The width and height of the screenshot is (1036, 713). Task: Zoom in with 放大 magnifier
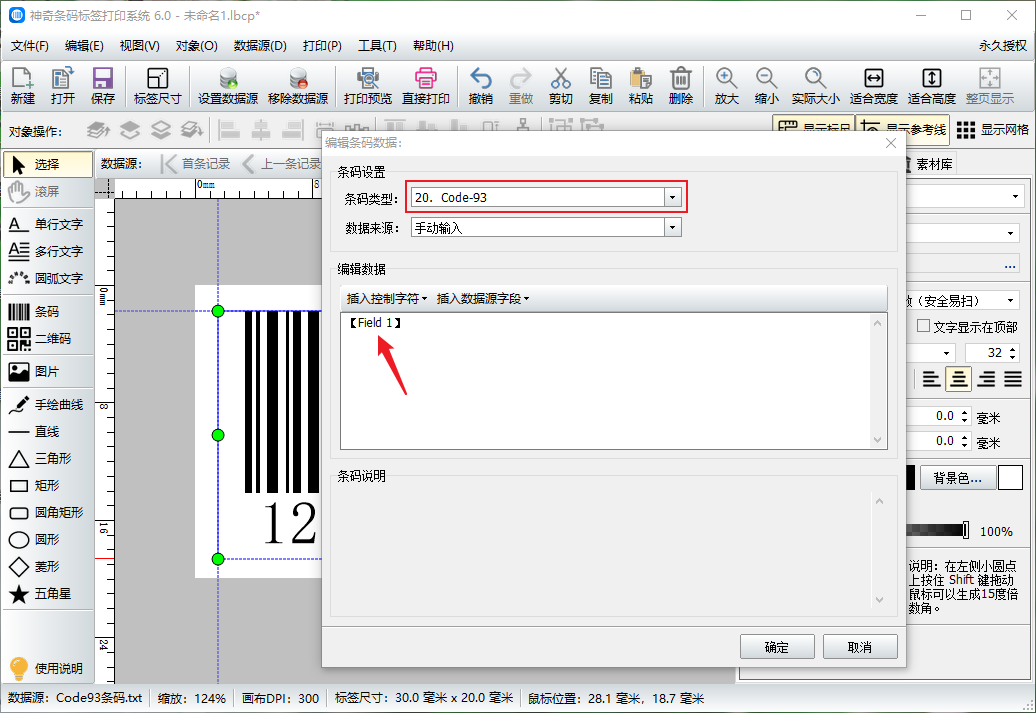click(x=726, y=85)
